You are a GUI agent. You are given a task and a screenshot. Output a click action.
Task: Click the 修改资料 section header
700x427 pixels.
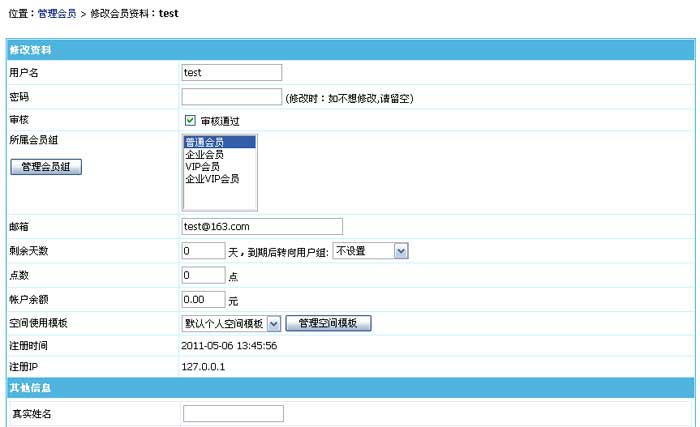[x=30, y=49]
